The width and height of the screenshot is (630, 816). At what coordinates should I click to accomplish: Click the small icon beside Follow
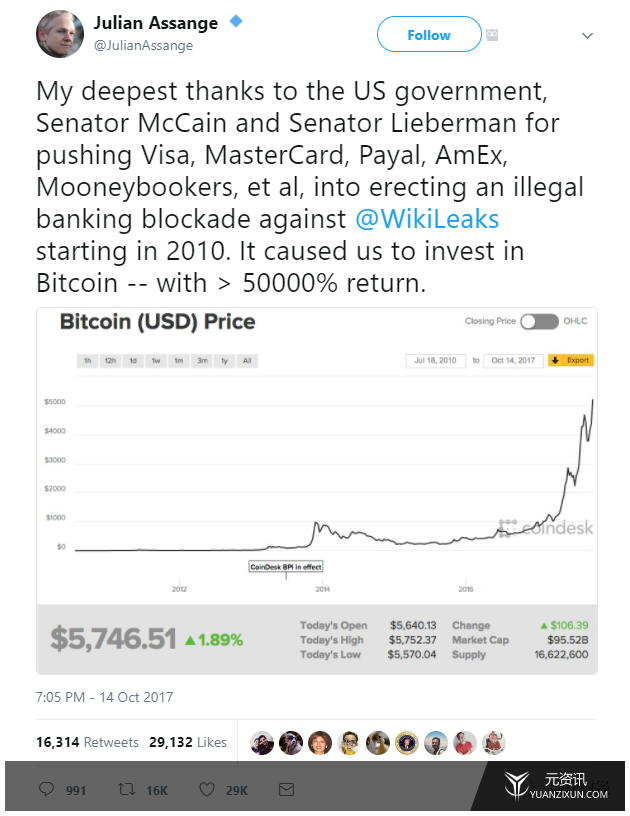492,35
